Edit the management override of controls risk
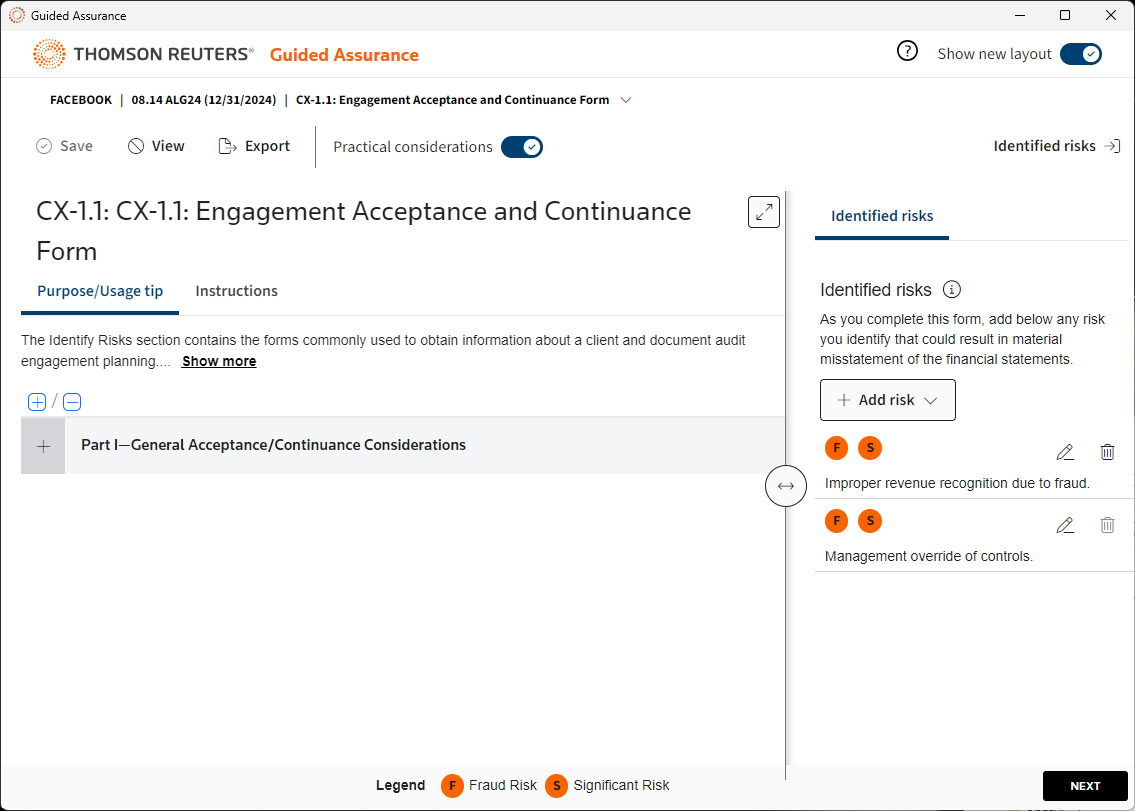This screenshot has width=1135, height=811. [1065, 525]
